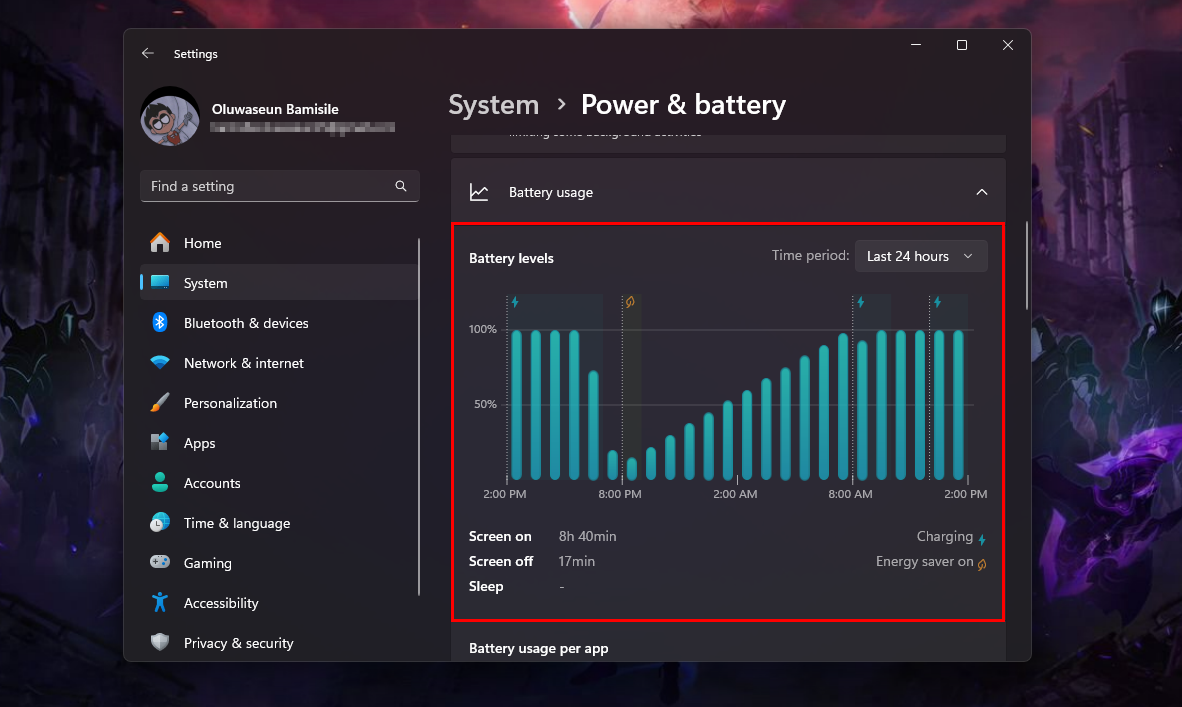The height and width of the screenshot is (707, 1182).
Task: Open the user profile avatar picture
Action: coord(170,117)
